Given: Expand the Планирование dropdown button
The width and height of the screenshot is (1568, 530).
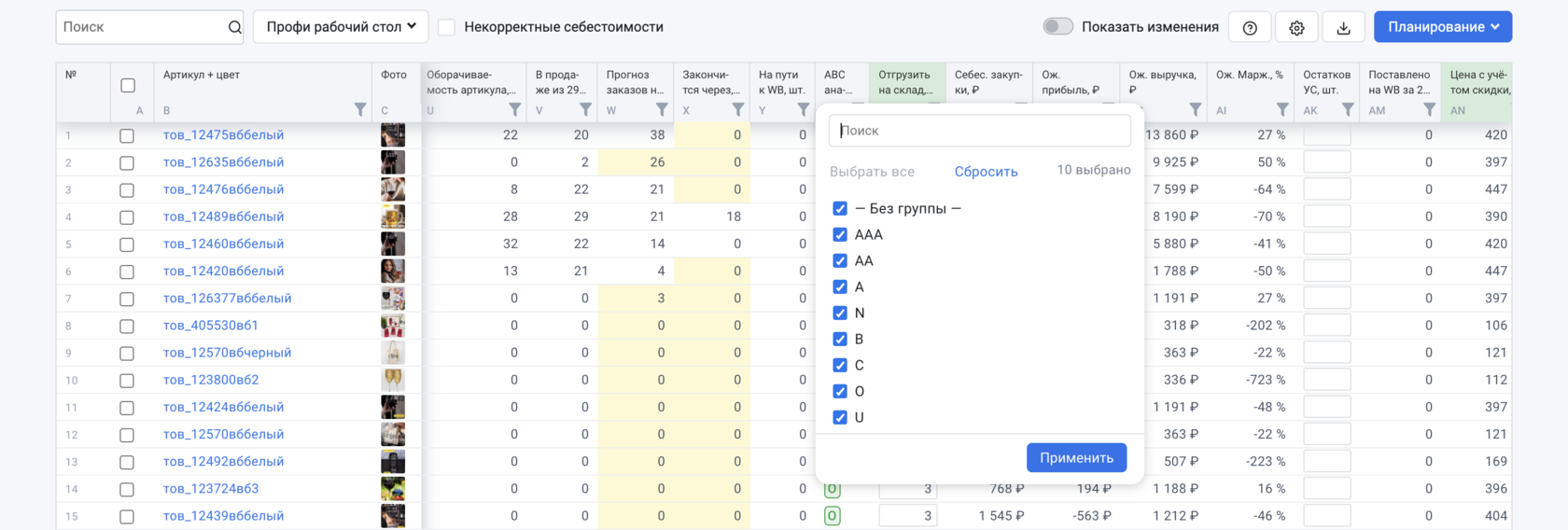Looking at the screenshot, I should pos(1442,27).
